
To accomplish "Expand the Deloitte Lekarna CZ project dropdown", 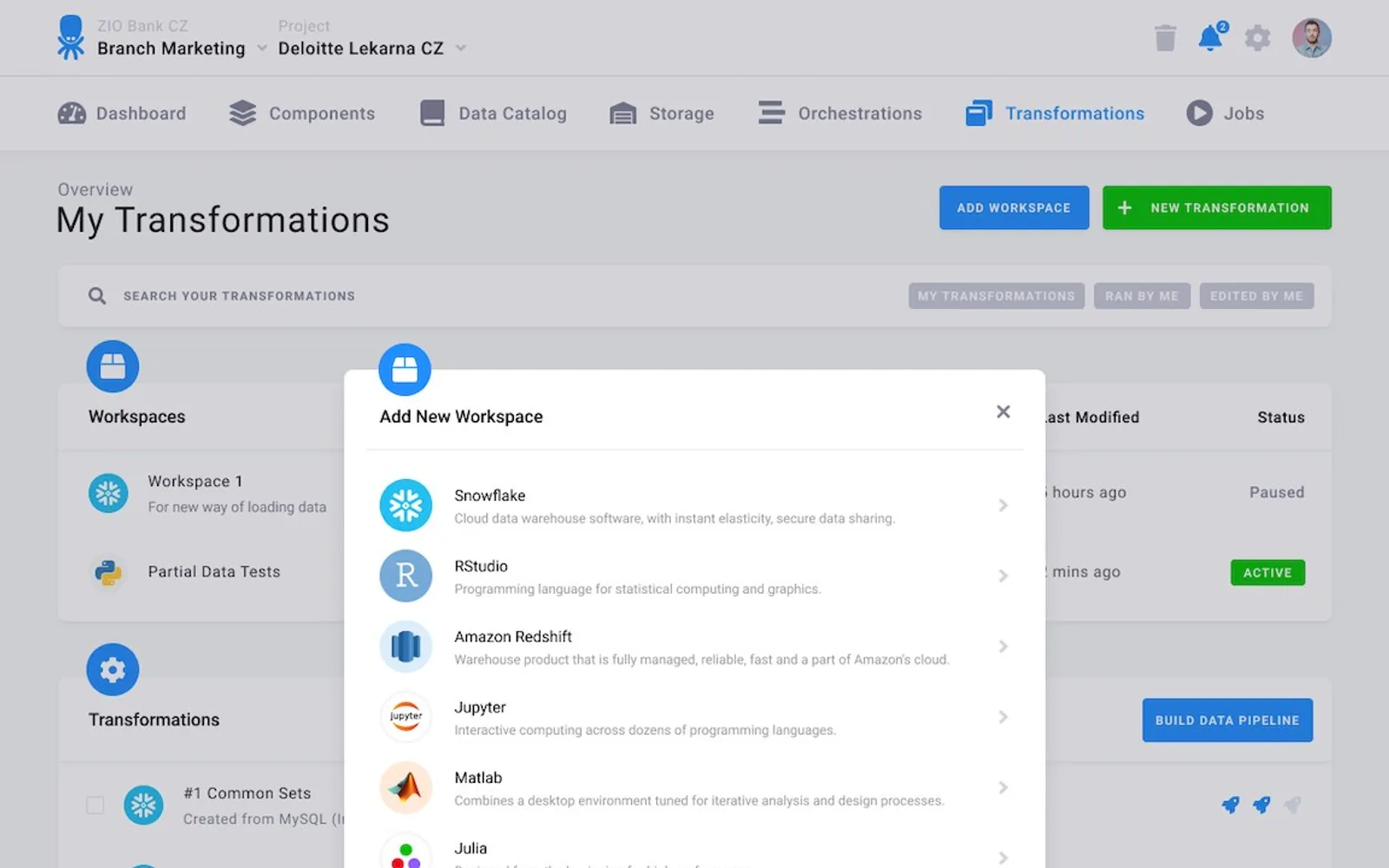I will pos(461,49).
